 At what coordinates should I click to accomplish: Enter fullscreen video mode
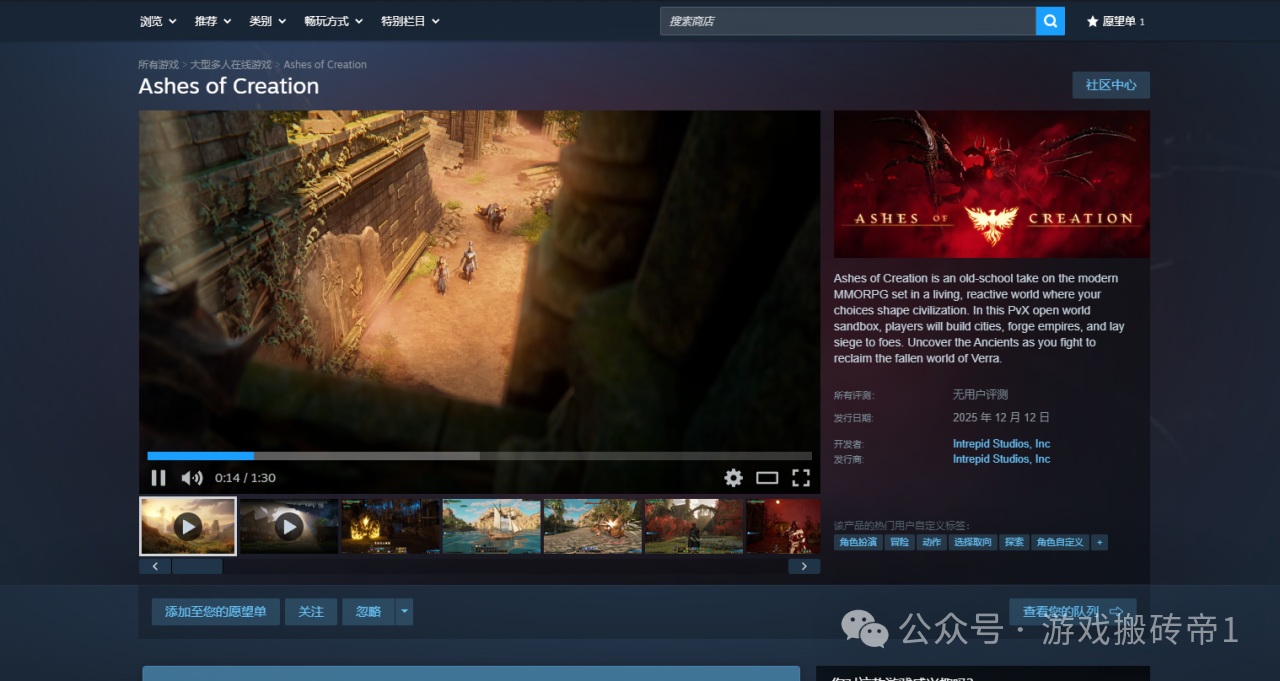click(x=801, y=478)
